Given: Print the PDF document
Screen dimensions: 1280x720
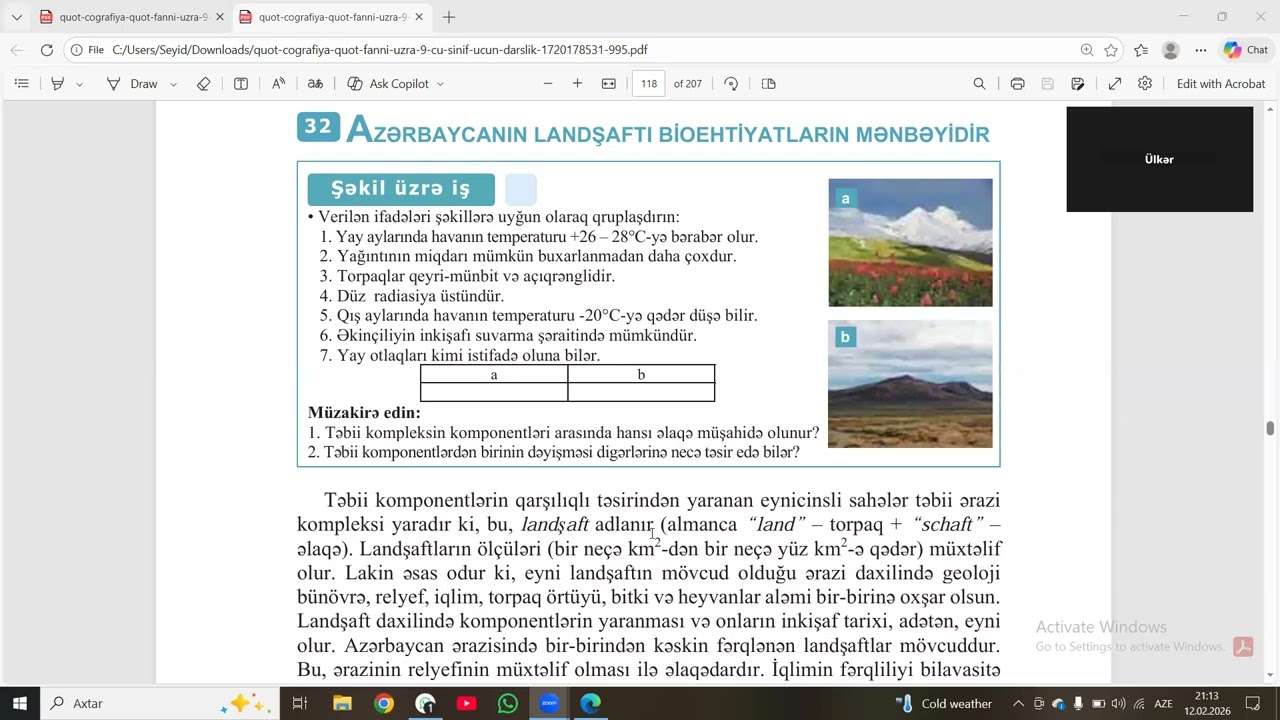Looking at the screenshot, I should point(1017,84).
